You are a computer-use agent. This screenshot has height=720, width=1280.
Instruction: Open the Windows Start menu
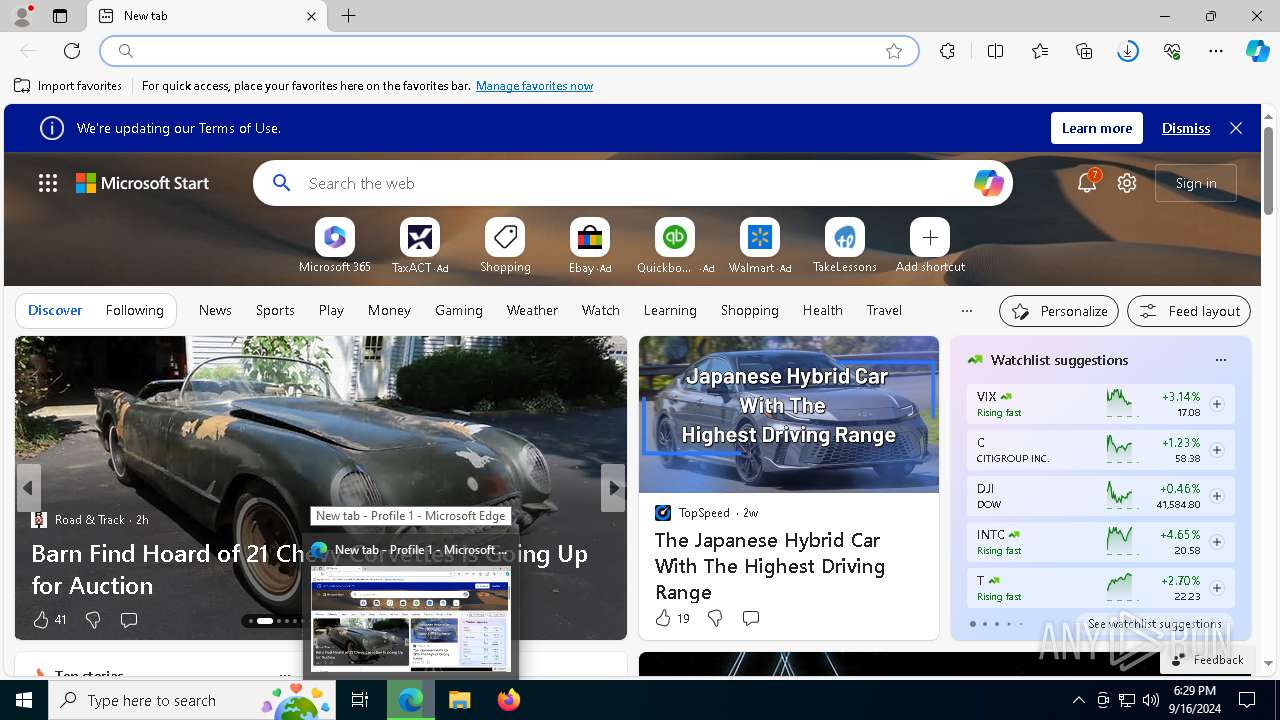[24, 700]
